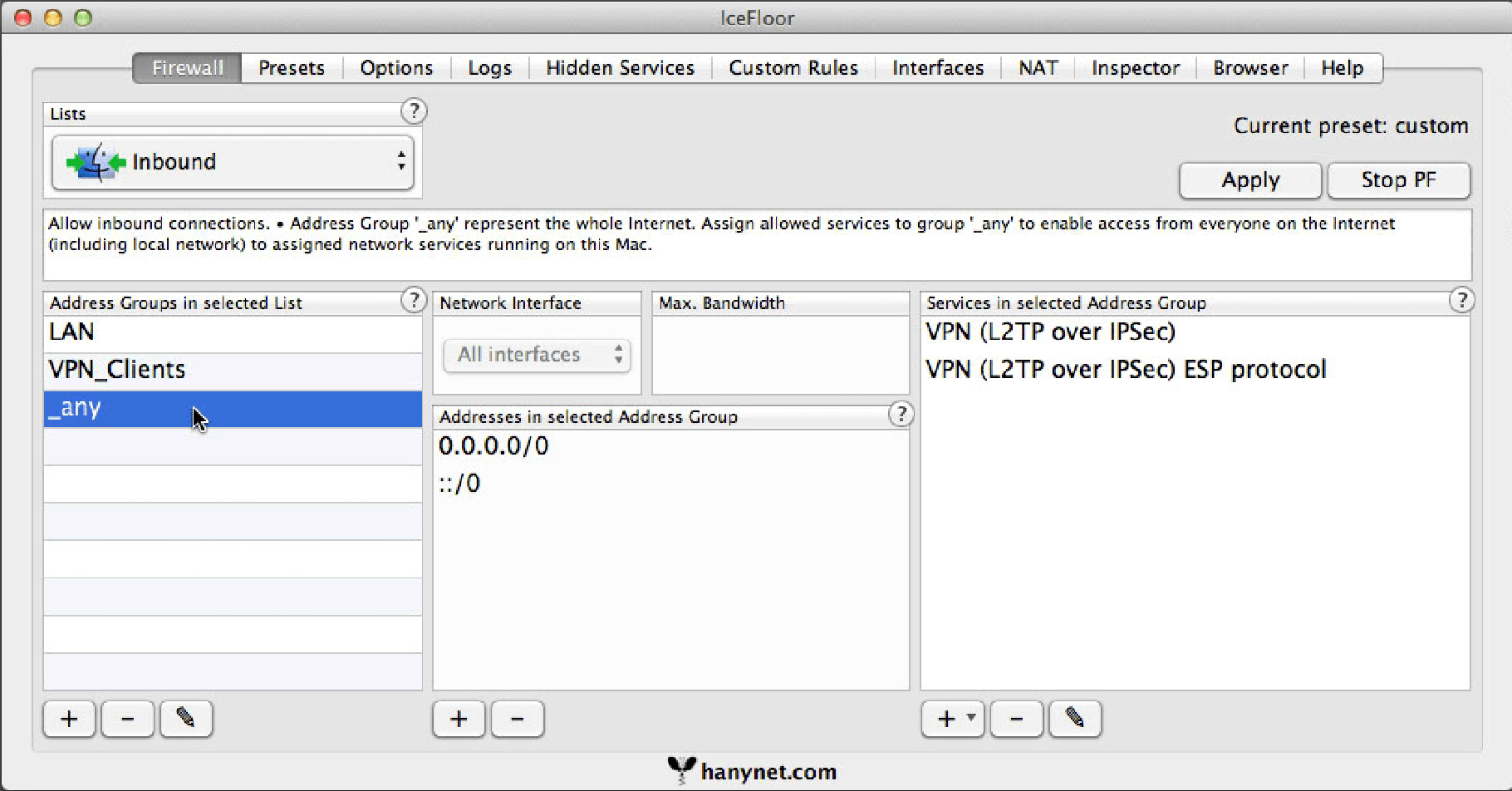Viewport: 1512px width, 791px height.
Task: Minimize the IceFloor window
Action: [53, 17]
